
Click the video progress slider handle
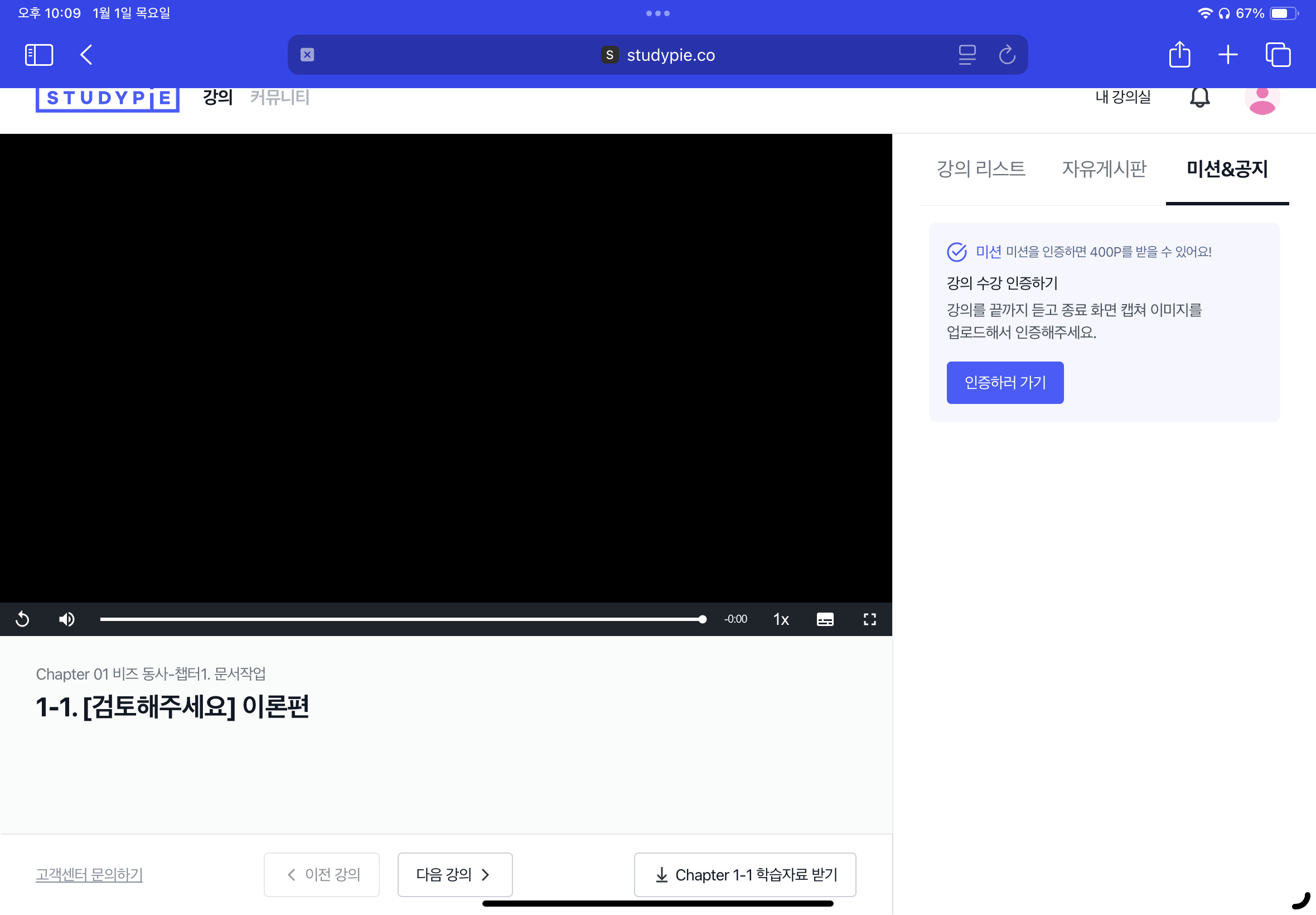(x=703, y=619)
